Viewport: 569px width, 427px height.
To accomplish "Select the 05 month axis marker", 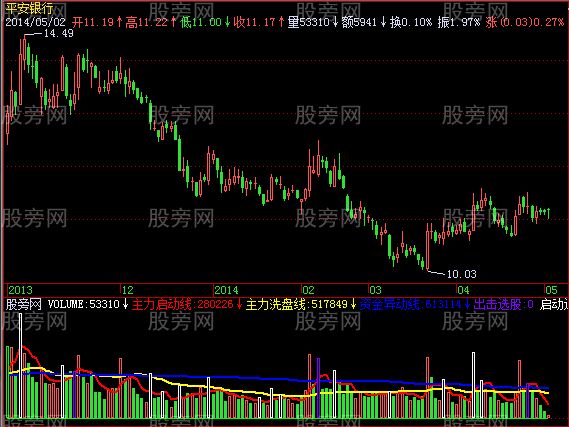I will 551,290.
